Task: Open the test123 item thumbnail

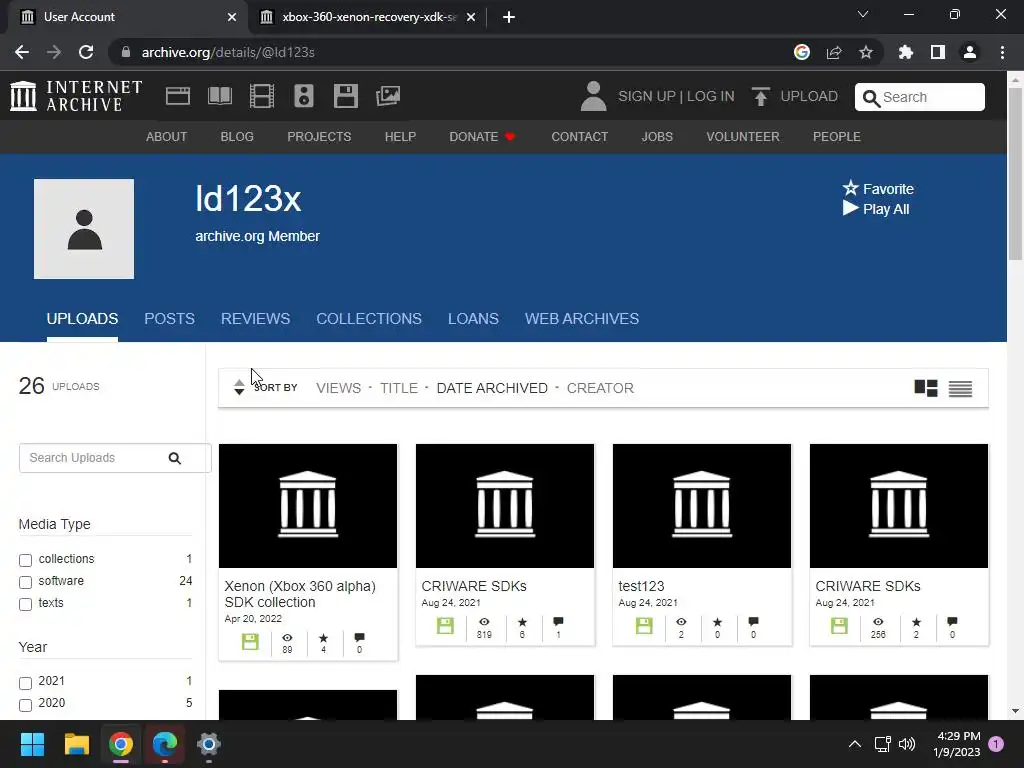Action: pos(701,505)
